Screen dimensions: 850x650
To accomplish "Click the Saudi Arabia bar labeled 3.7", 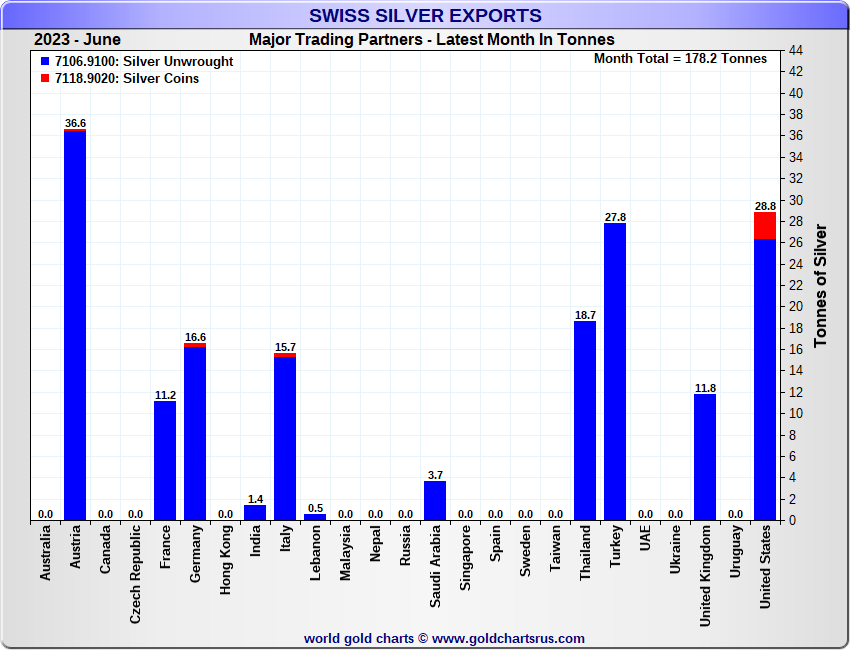I will [x=435, y=501].
